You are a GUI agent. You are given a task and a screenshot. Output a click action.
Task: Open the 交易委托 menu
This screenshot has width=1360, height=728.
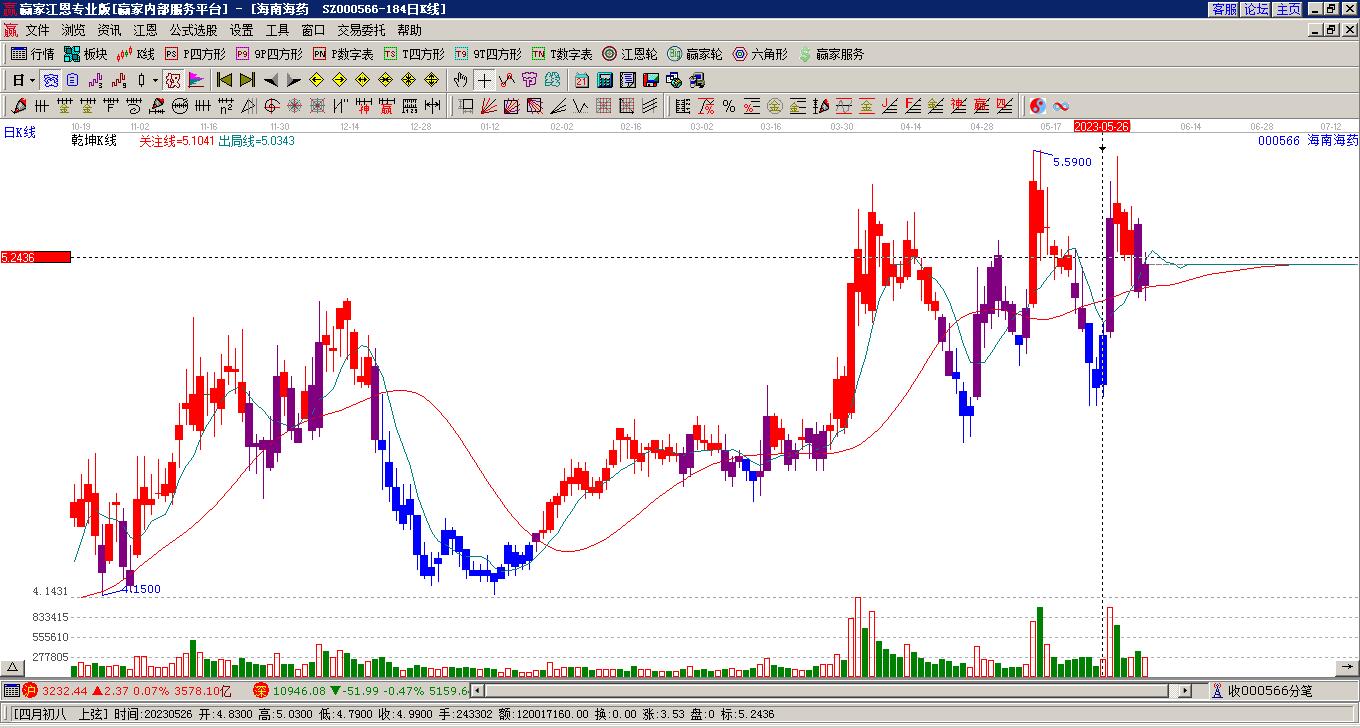361,30
